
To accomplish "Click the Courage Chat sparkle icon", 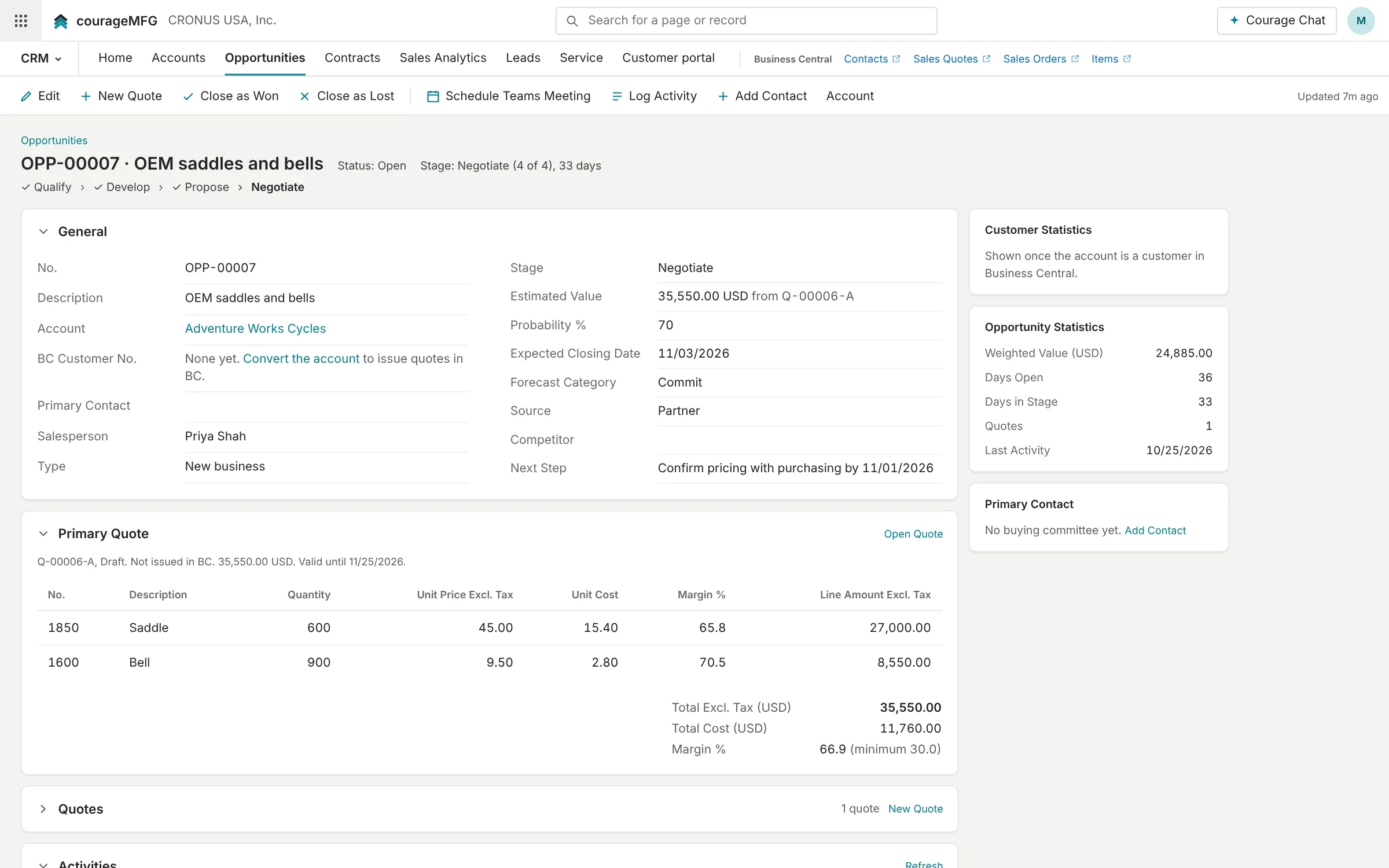I will pyautogui.click(x=1234, y=20).
